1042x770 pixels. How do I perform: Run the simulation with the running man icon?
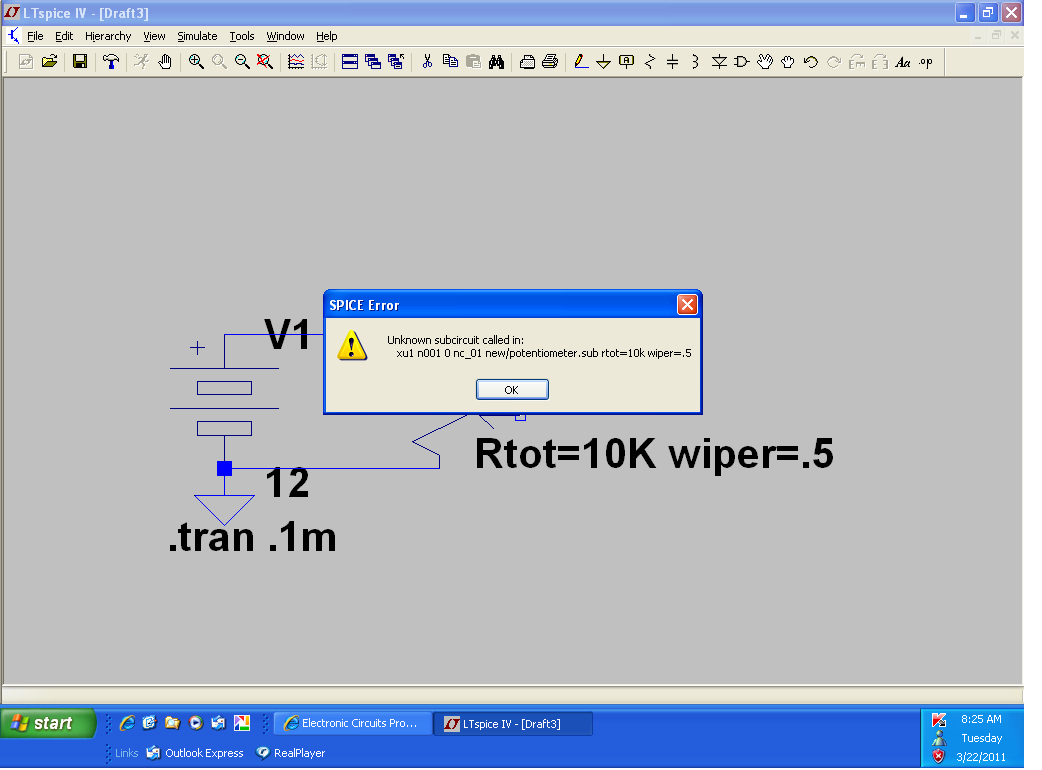141,62
